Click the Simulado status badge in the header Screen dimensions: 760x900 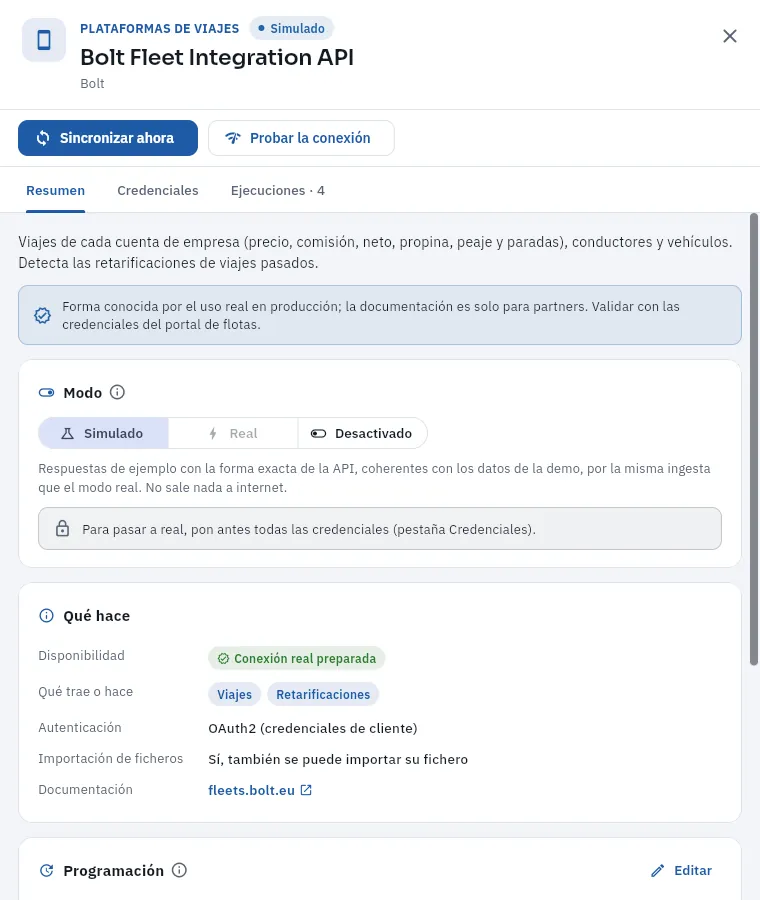pos(292,28)
